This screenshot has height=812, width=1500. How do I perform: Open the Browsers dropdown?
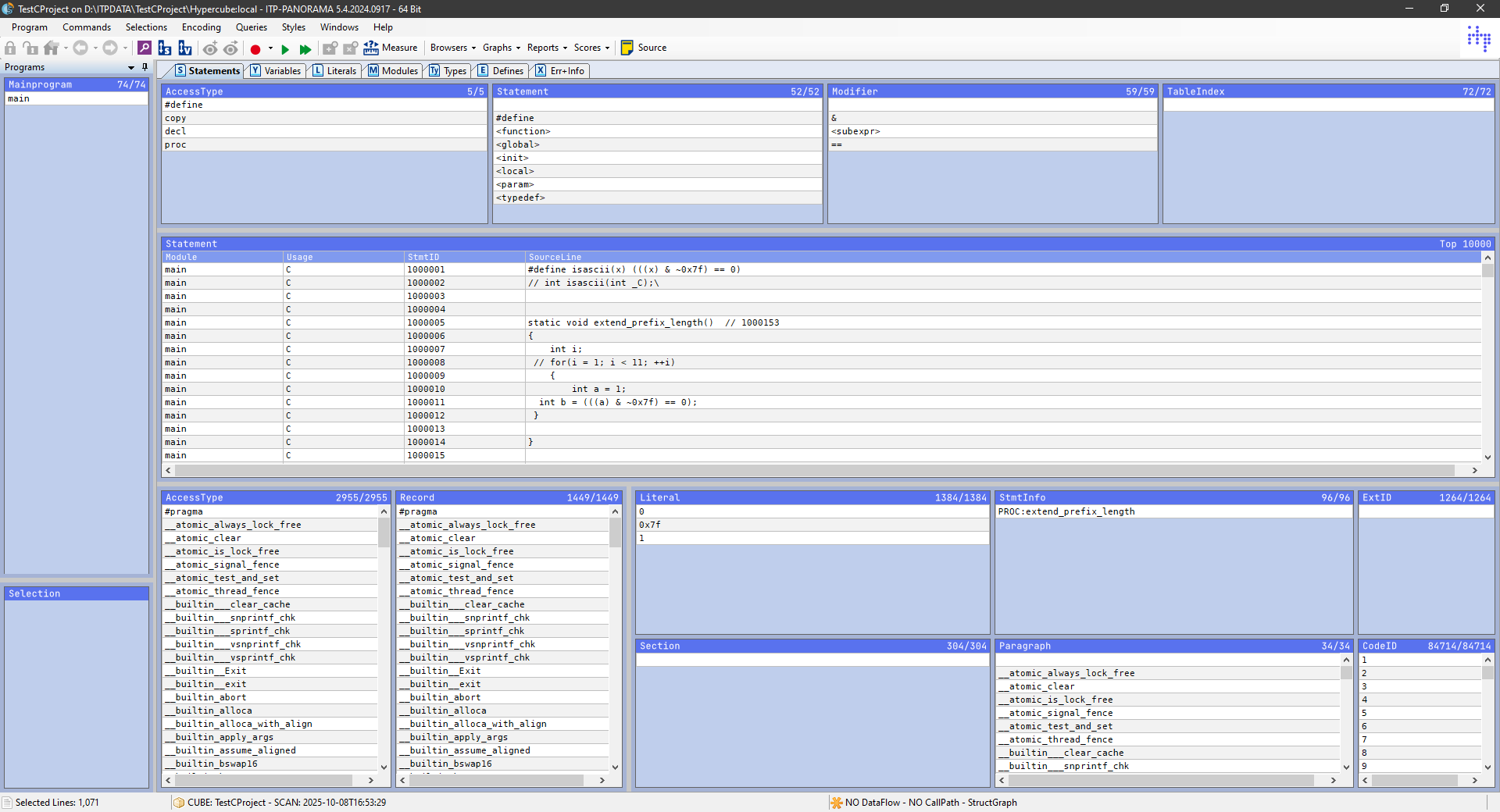tap(452, 48)
